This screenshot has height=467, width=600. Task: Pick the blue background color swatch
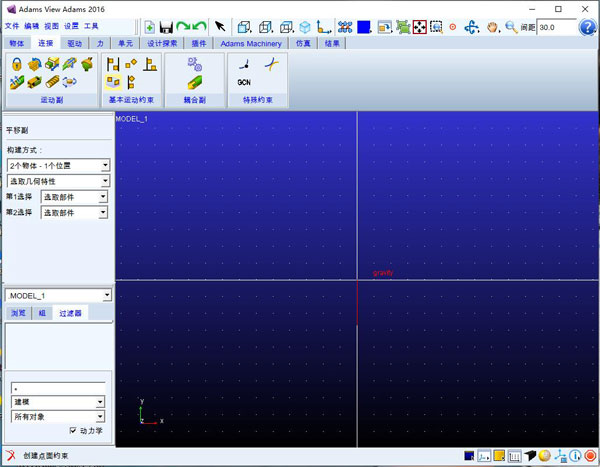[x=364, y=27]
